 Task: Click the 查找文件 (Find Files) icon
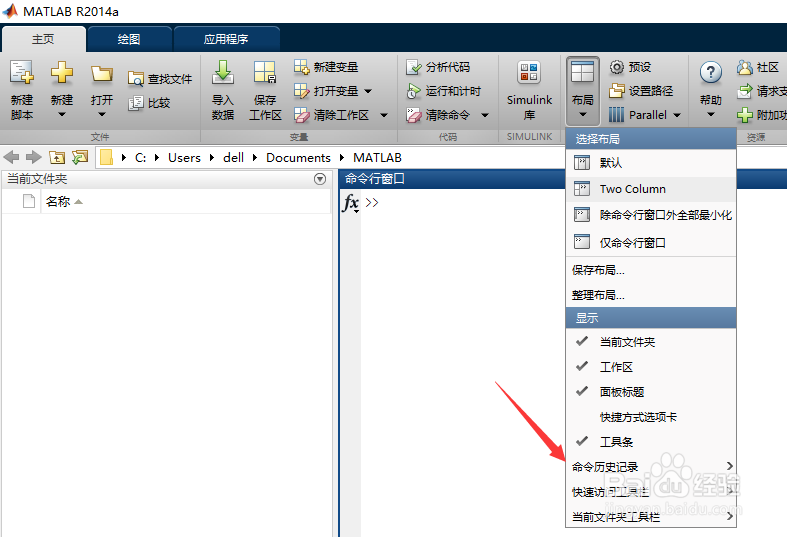tap(136, 79)
